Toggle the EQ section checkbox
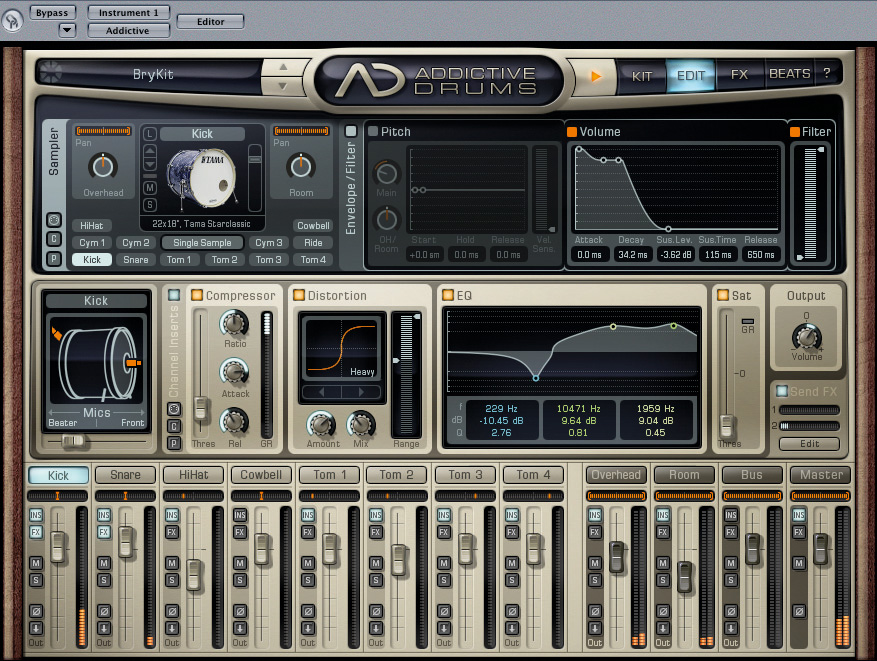The width and height of the screenshot is (877, 661). tap(447, 295)
